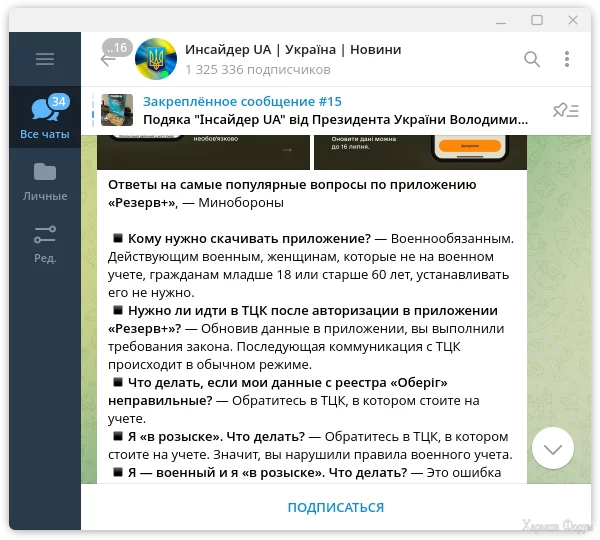
Task: Click 'Кому нужно скачивать приложение?' text
Action: (249, 238)
